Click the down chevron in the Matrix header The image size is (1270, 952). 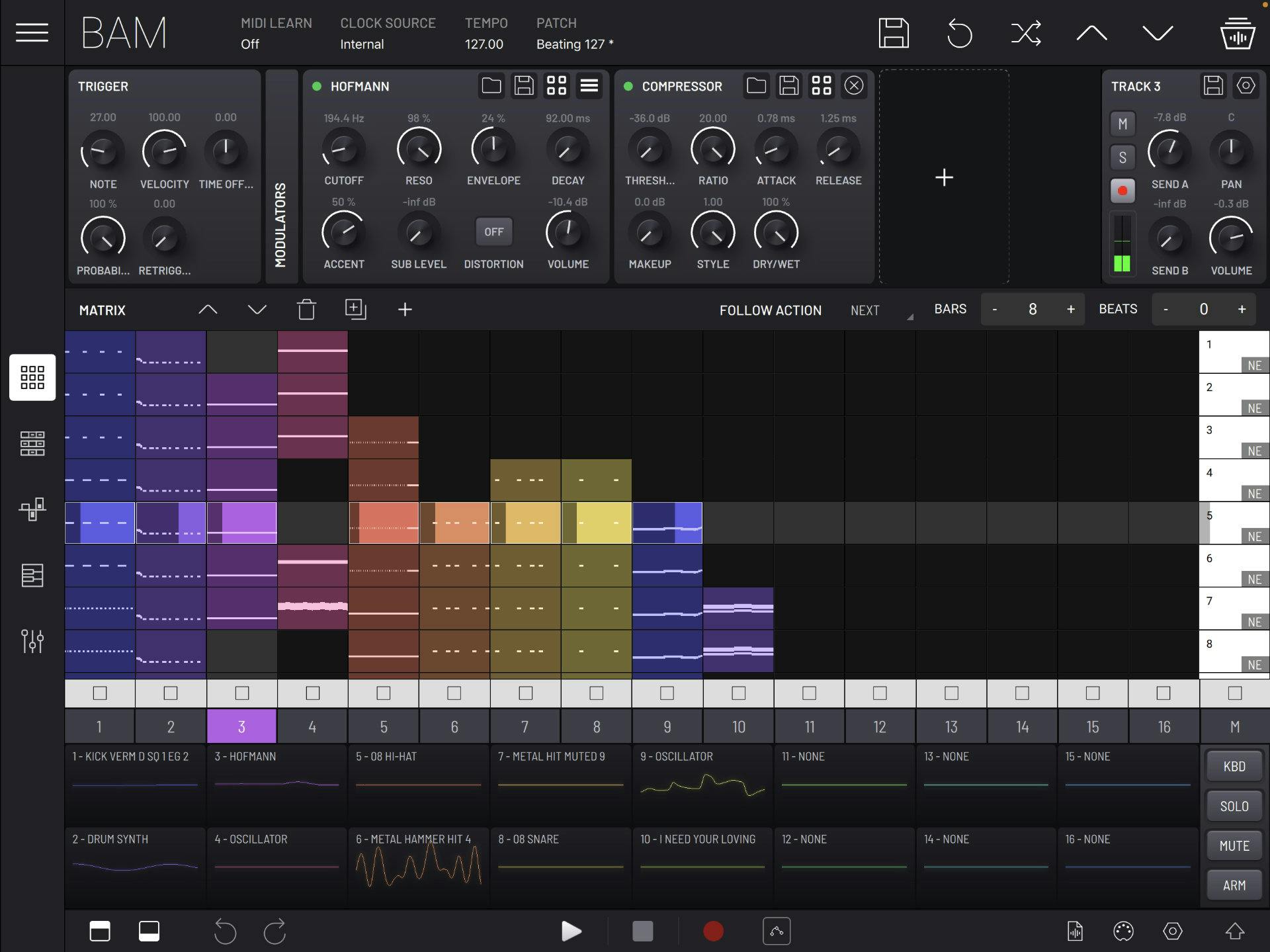tap(257, 309)
